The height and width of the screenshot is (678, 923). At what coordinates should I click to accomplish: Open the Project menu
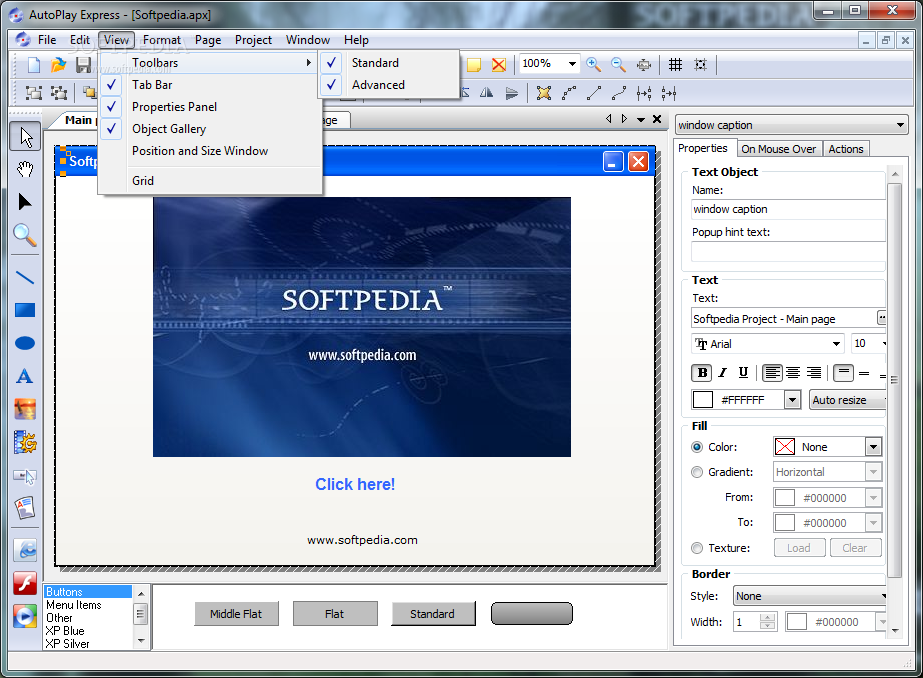click(253, 40)
